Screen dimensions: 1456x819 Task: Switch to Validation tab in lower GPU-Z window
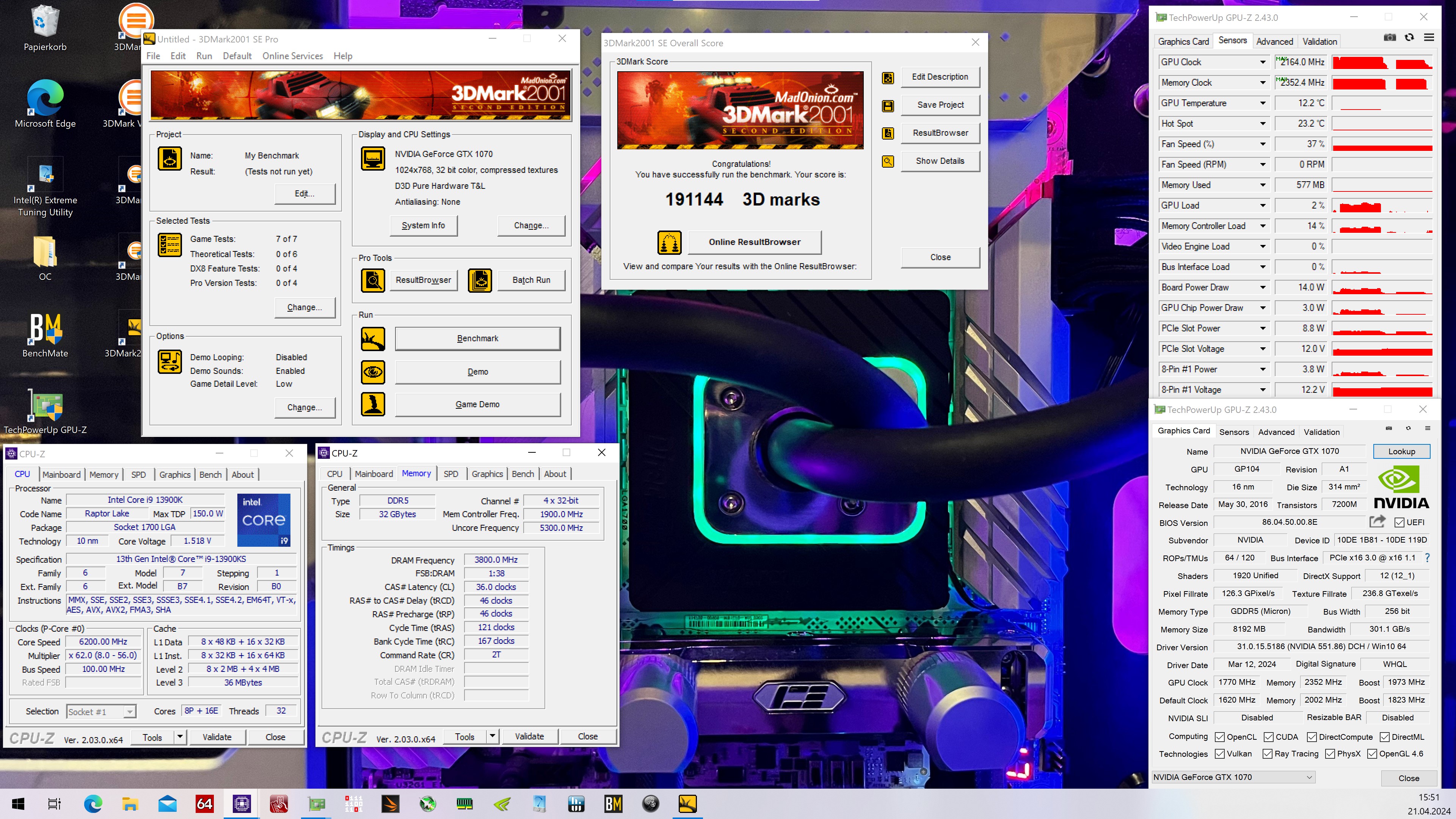click(x=1321, y=432)
